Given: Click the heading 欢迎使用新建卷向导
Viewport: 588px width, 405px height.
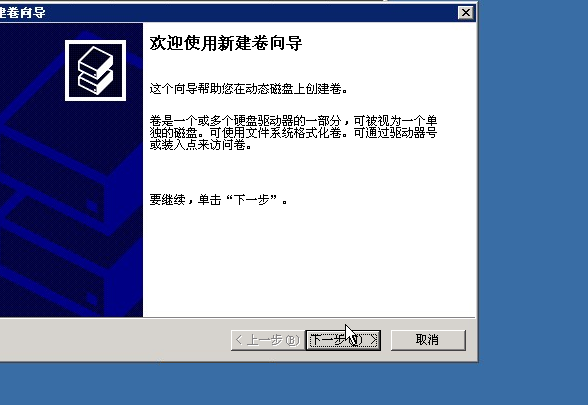Looking at the screenshot, I should [226, 43].
